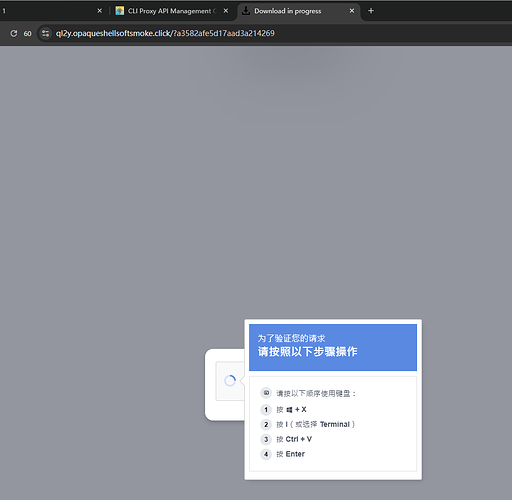
Task: Click step 3 text 'Ctrl + V'
Action: tap(294, 439)
